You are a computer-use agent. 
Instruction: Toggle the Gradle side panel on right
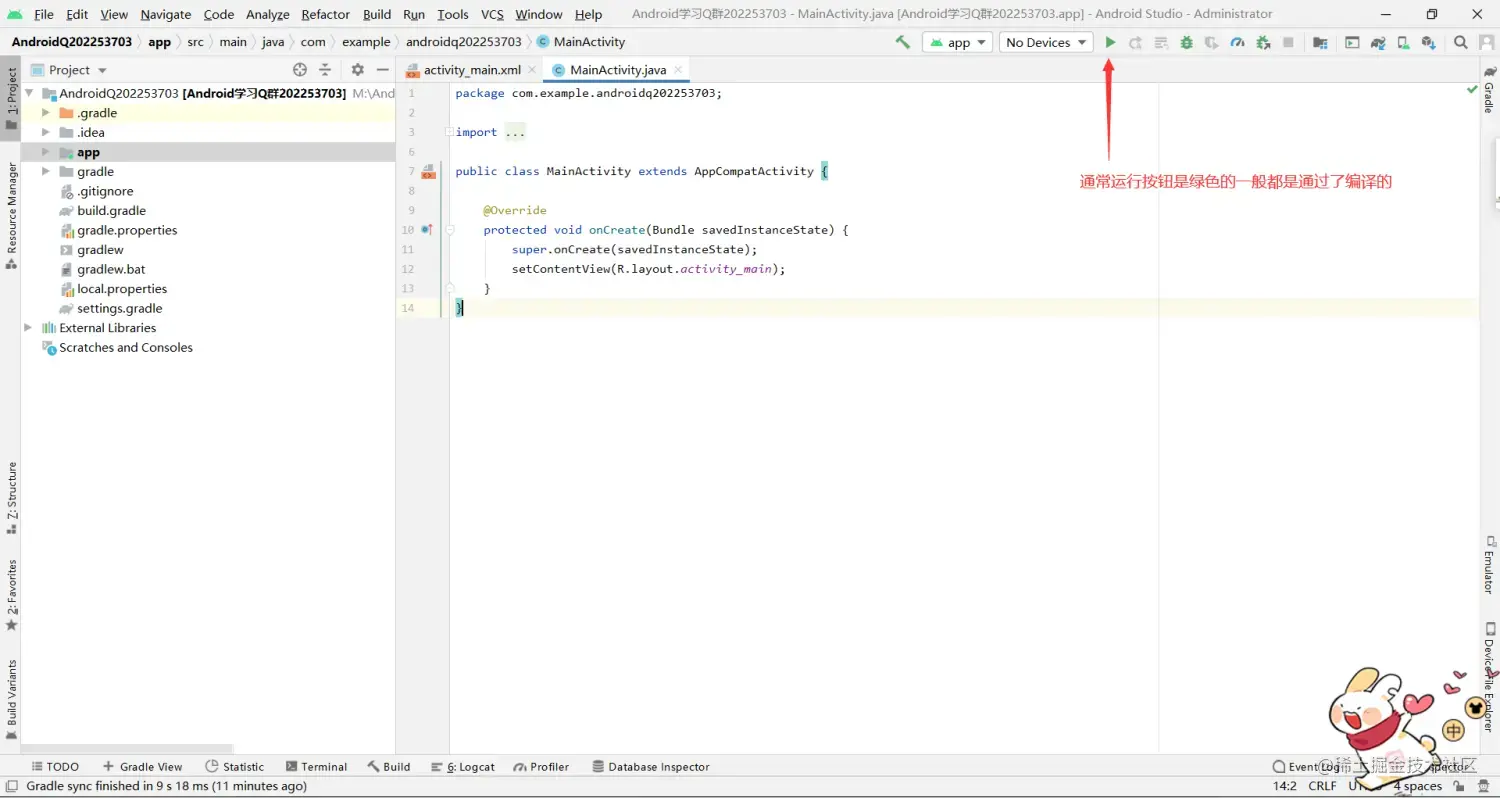[1489, 90]
